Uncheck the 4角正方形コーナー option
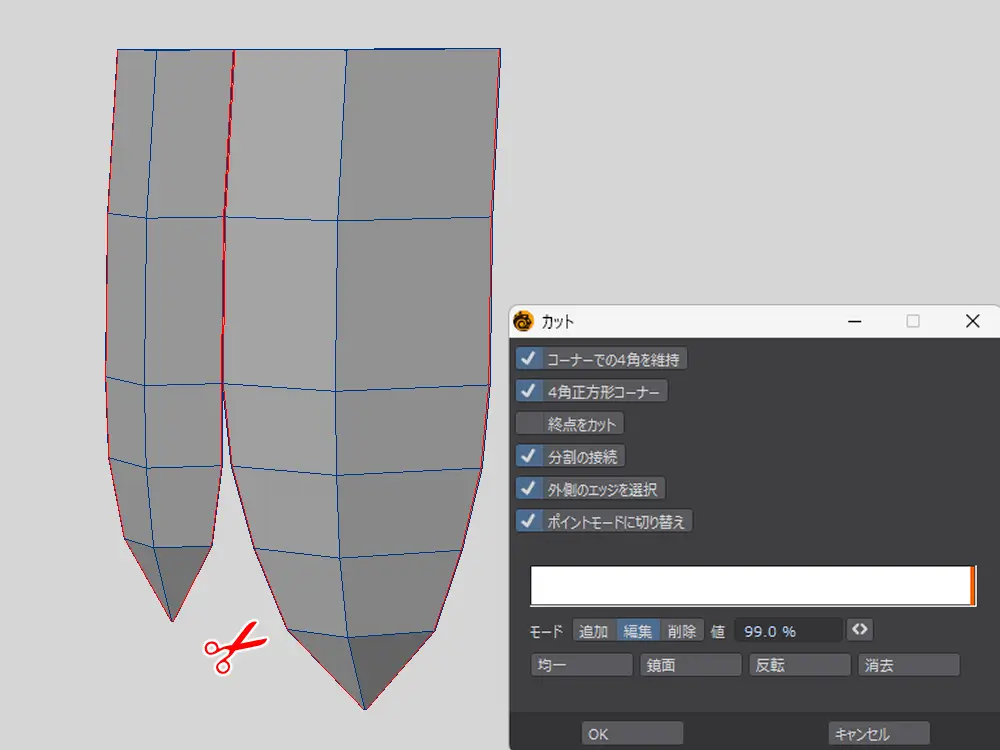This screenshot has width=1000, height=750. [x=528, y=391]
